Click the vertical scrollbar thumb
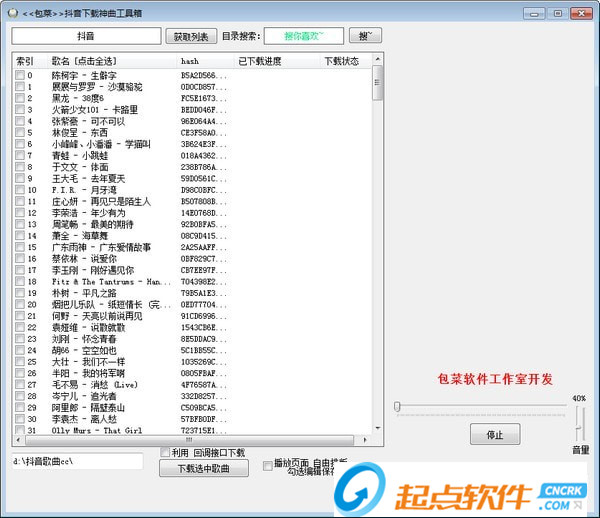Viewport: 600px width, 518px height. point(377,83)
